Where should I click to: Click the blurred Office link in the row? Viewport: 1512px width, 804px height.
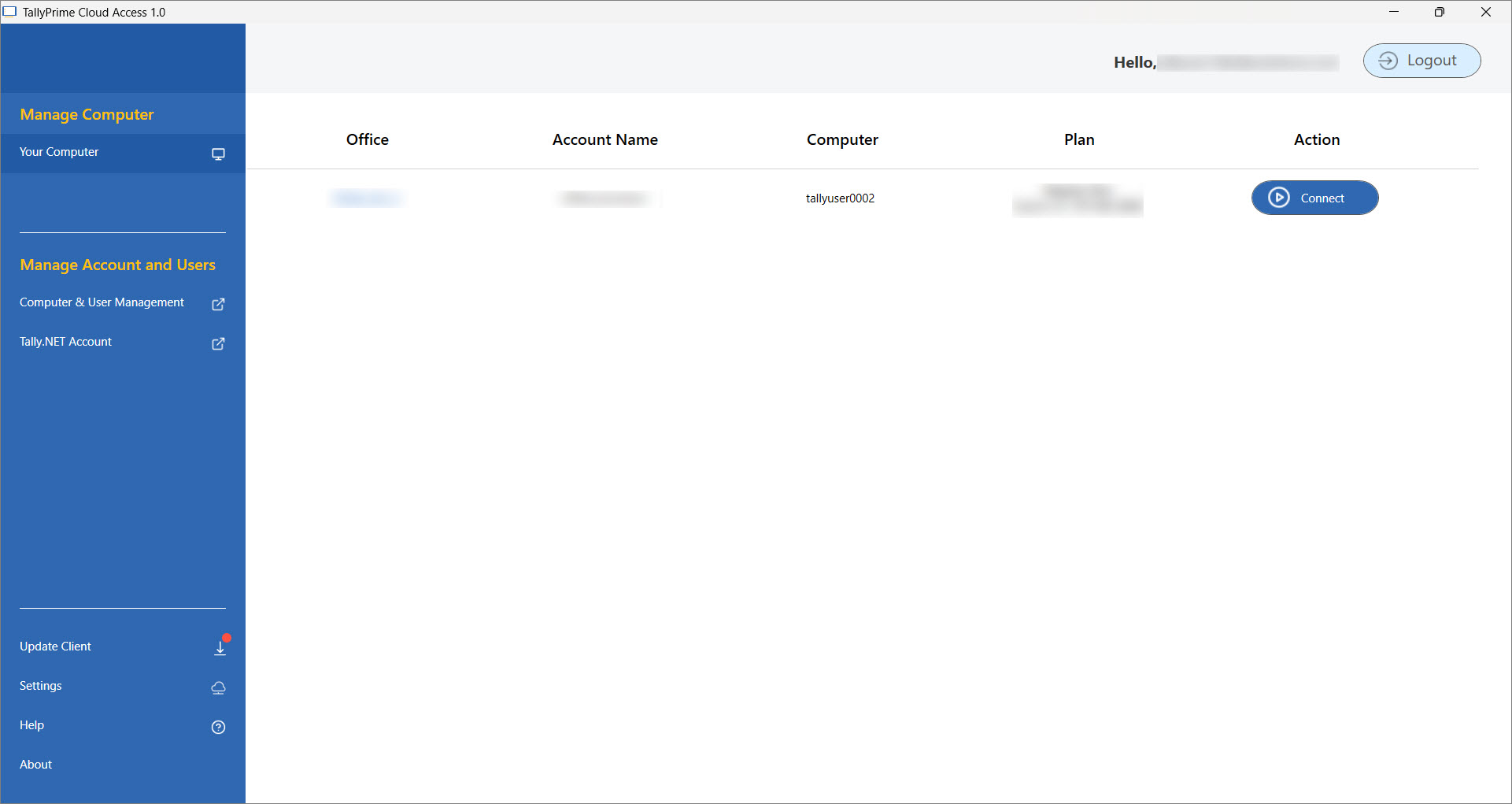tap(367, 198)
